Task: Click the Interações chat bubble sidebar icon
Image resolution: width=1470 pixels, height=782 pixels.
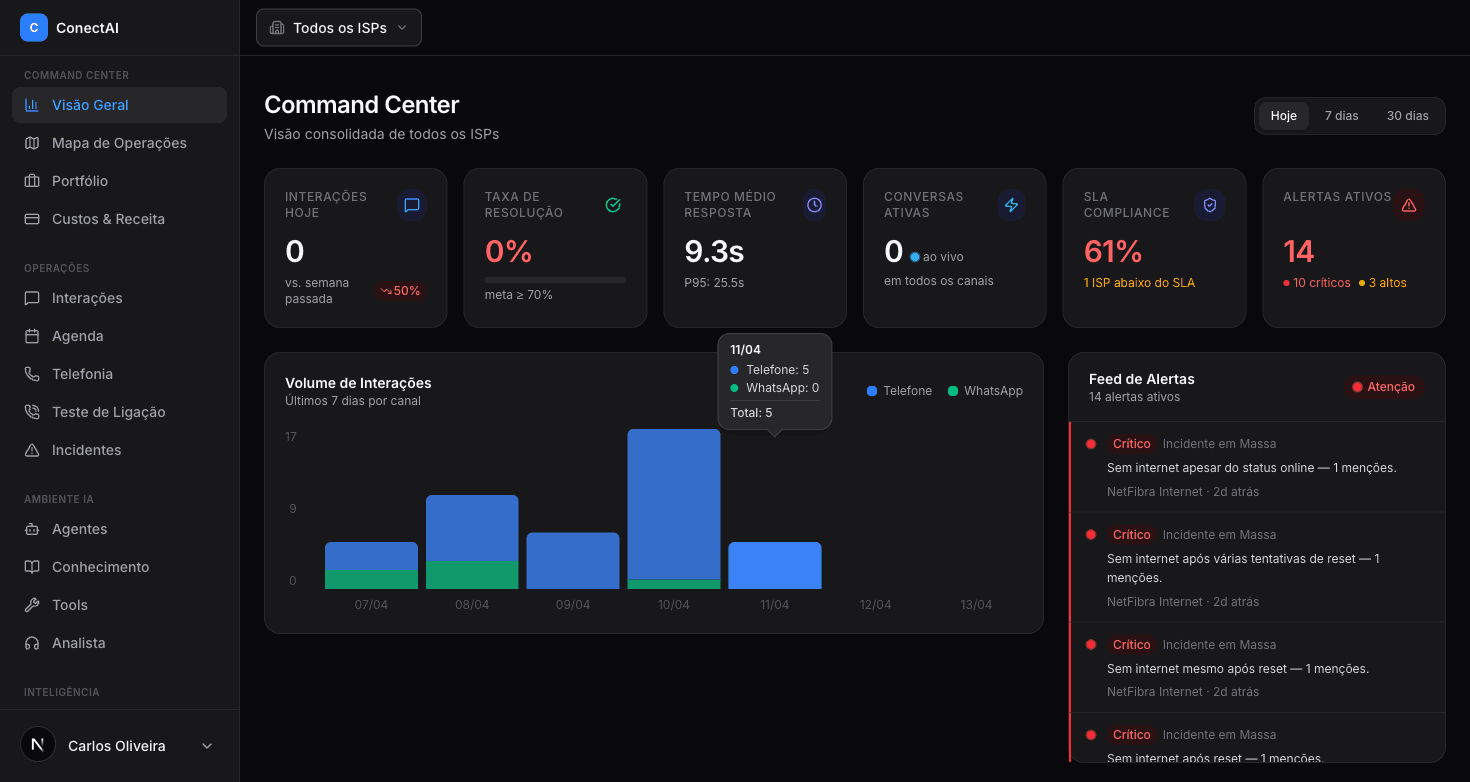Action: click(x=32, y=298)
